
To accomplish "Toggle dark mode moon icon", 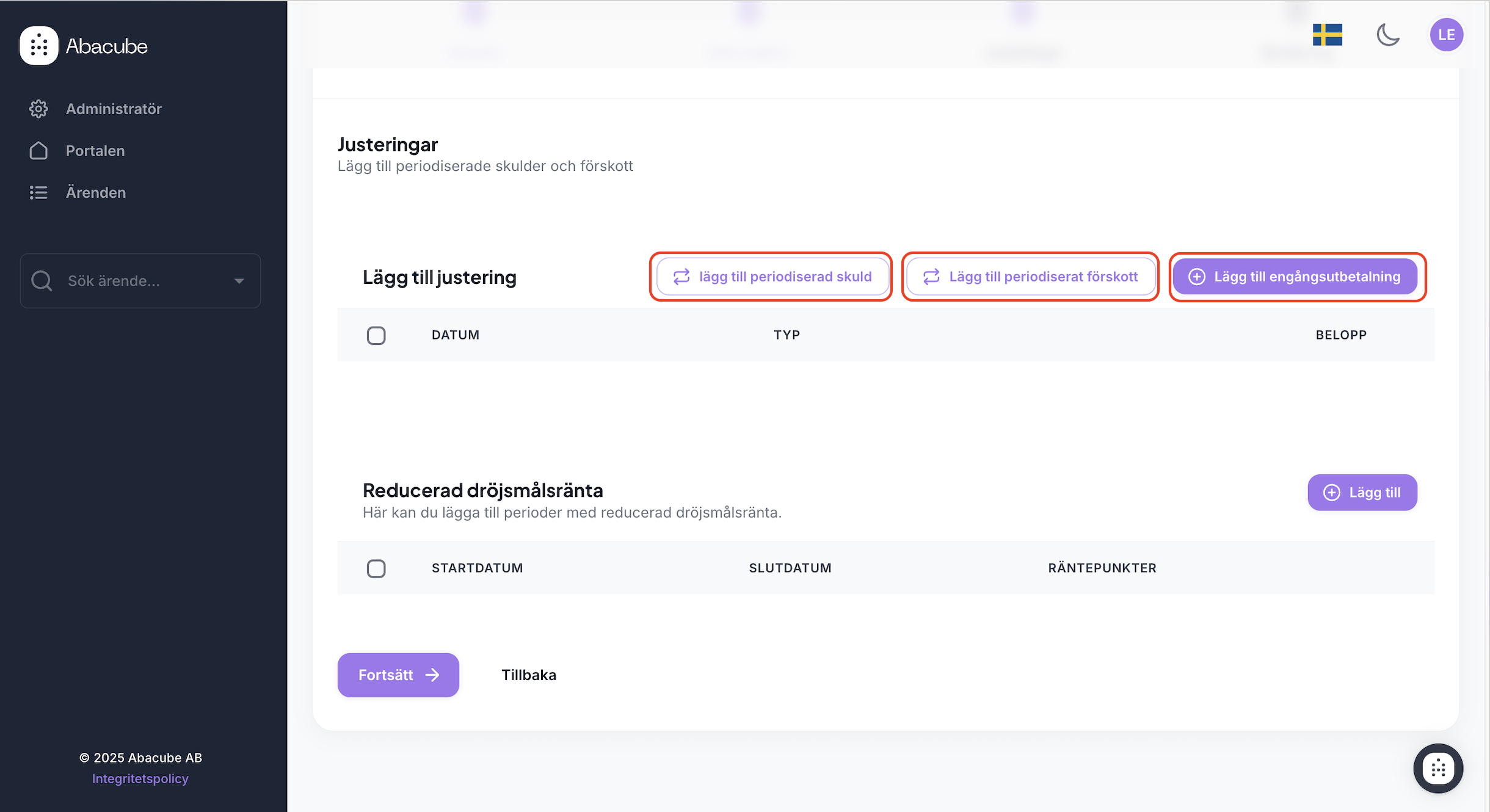I will (1388, 35).
